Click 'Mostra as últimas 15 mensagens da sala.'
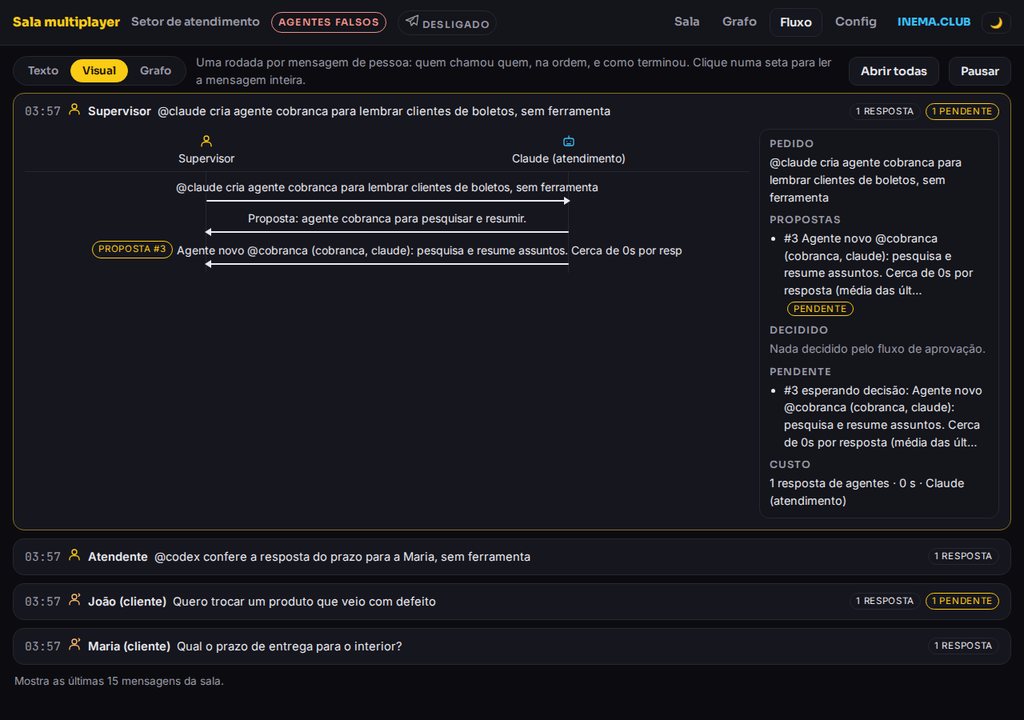The image size is (1024, 720). pos(119,681)
